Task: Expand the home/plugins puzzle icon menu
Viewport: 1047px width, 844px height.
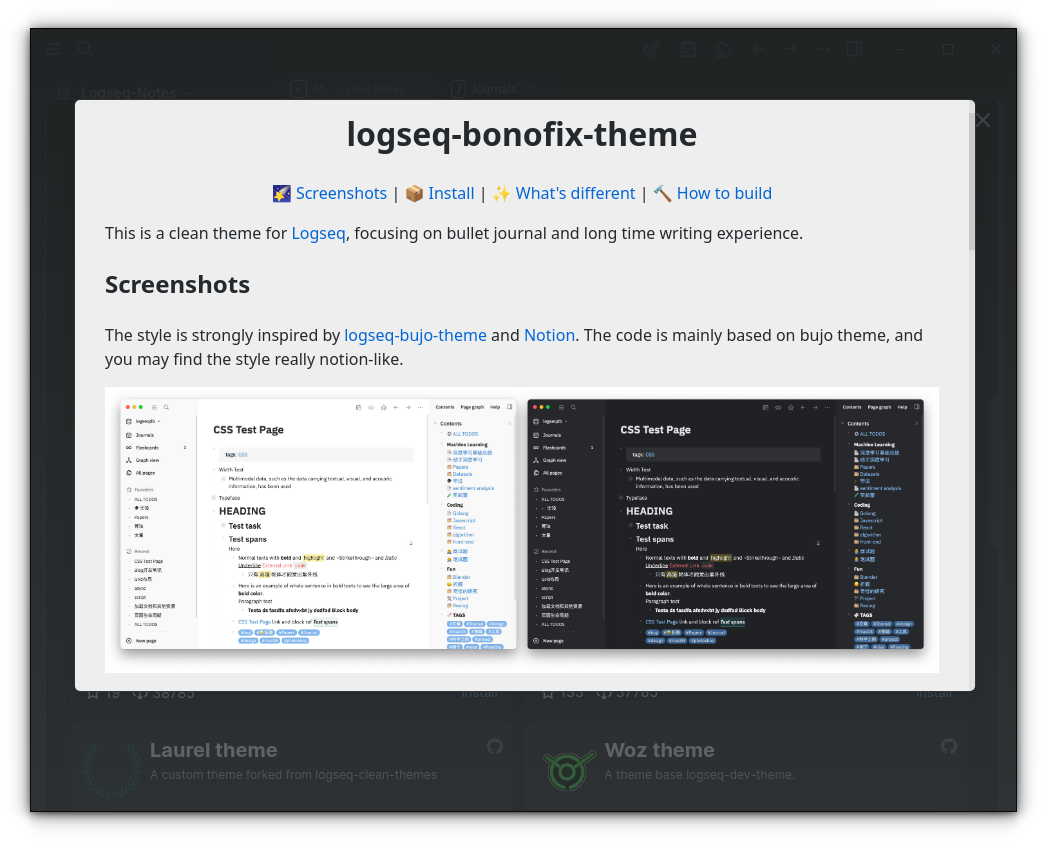Action: click(x=723, y=48)
